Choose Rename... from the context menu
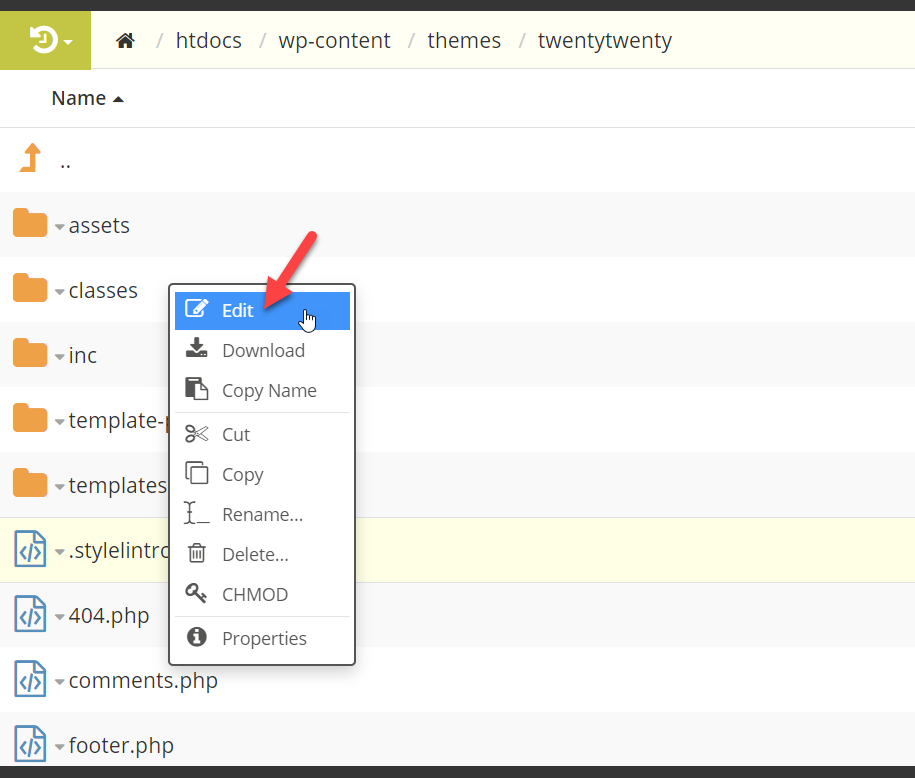Image resolution: width=915 pixels, height=778 pixels. click(x=262, y=514)
